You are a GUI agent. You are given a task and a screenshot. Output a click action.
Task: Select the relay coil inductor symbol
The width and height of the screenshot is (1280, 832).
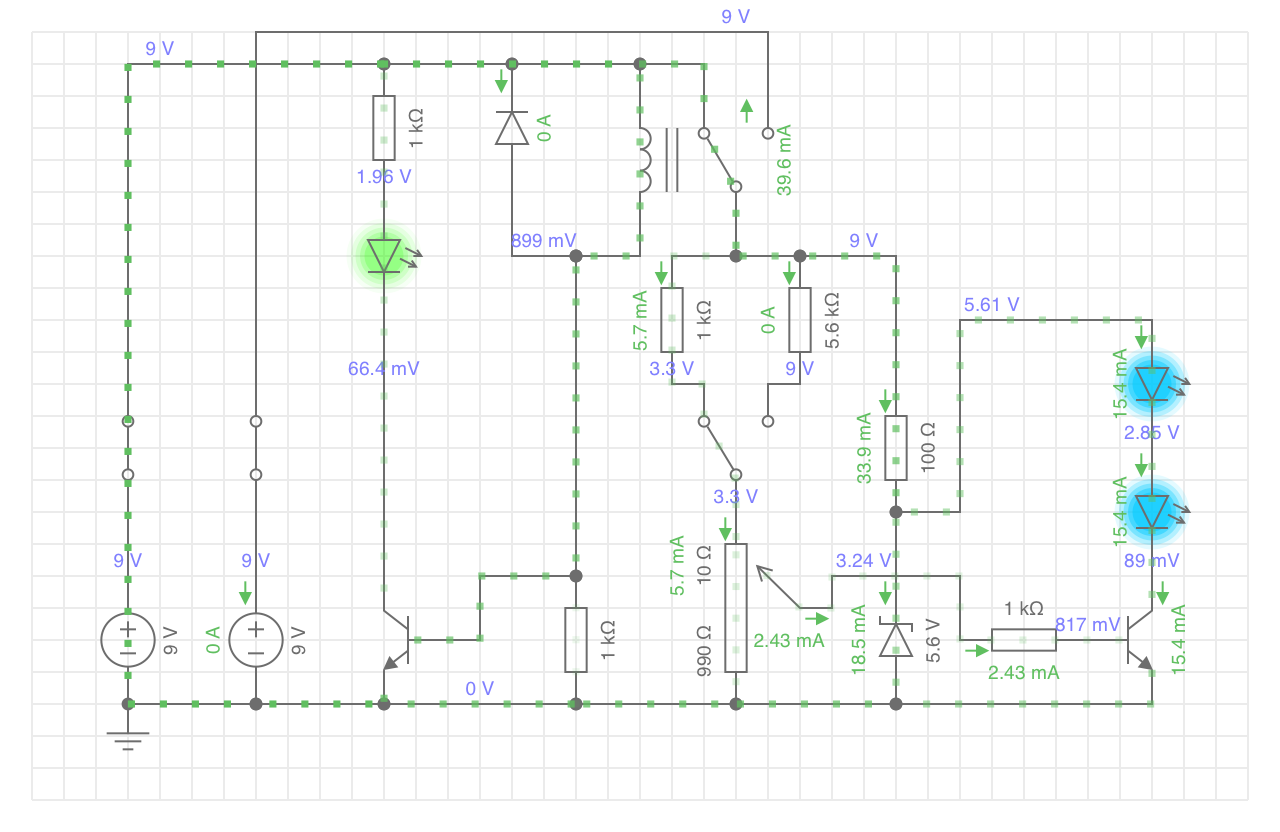point(643,160)
